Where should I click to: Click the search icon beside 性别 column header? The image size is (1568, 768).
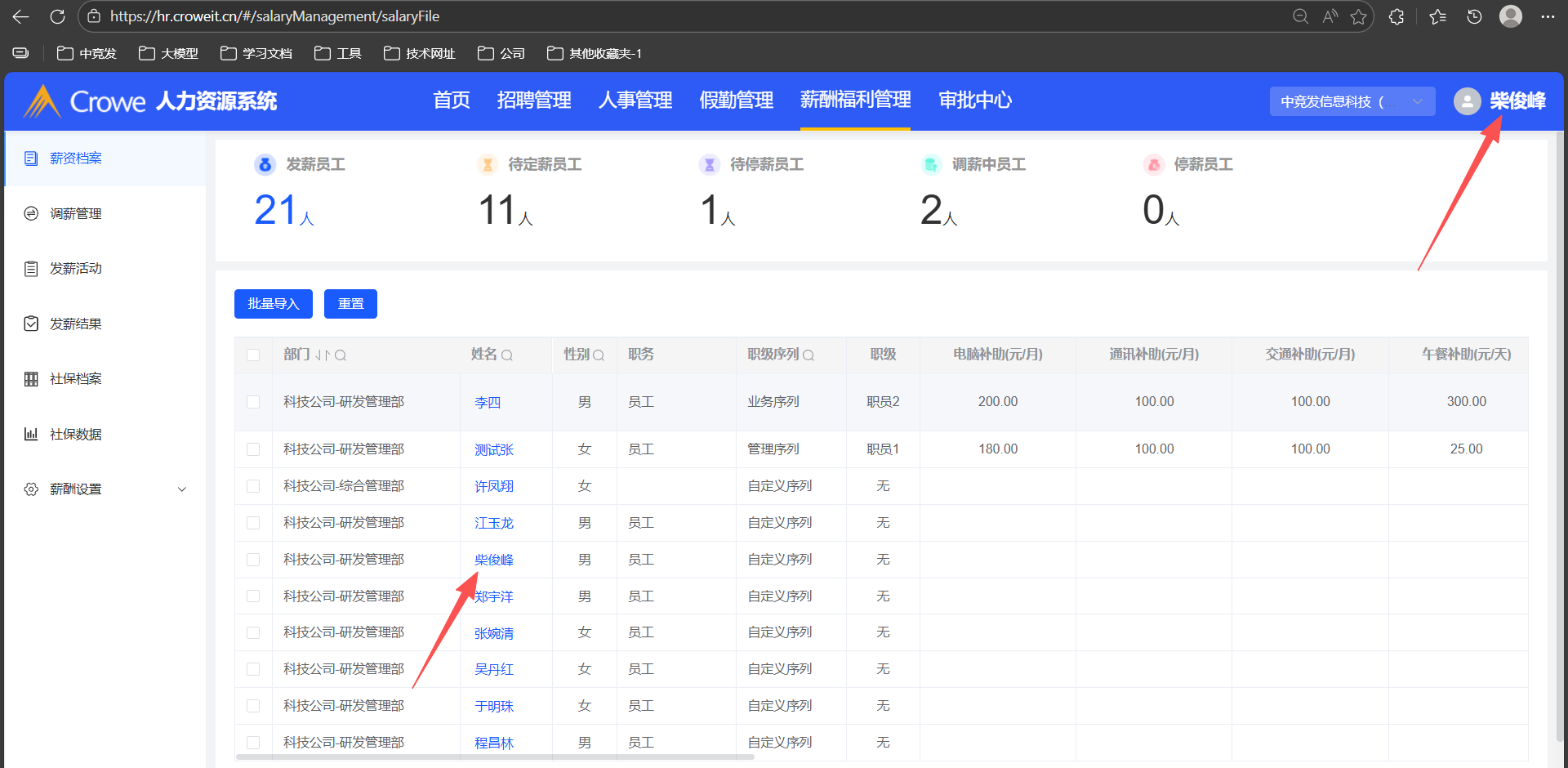599,355
